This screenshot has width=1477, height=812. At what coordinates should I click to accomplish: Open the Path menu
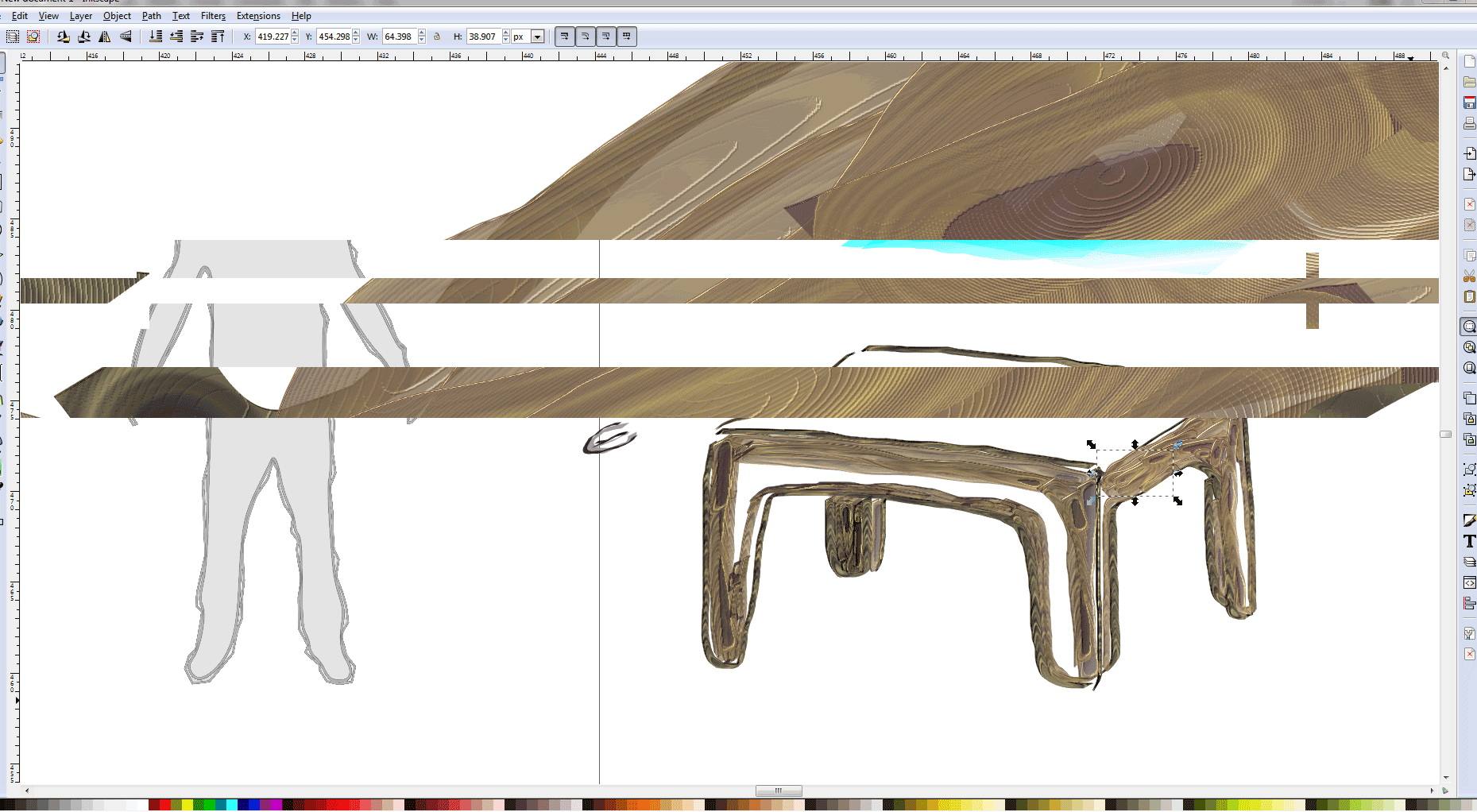[x=151, y=16]
